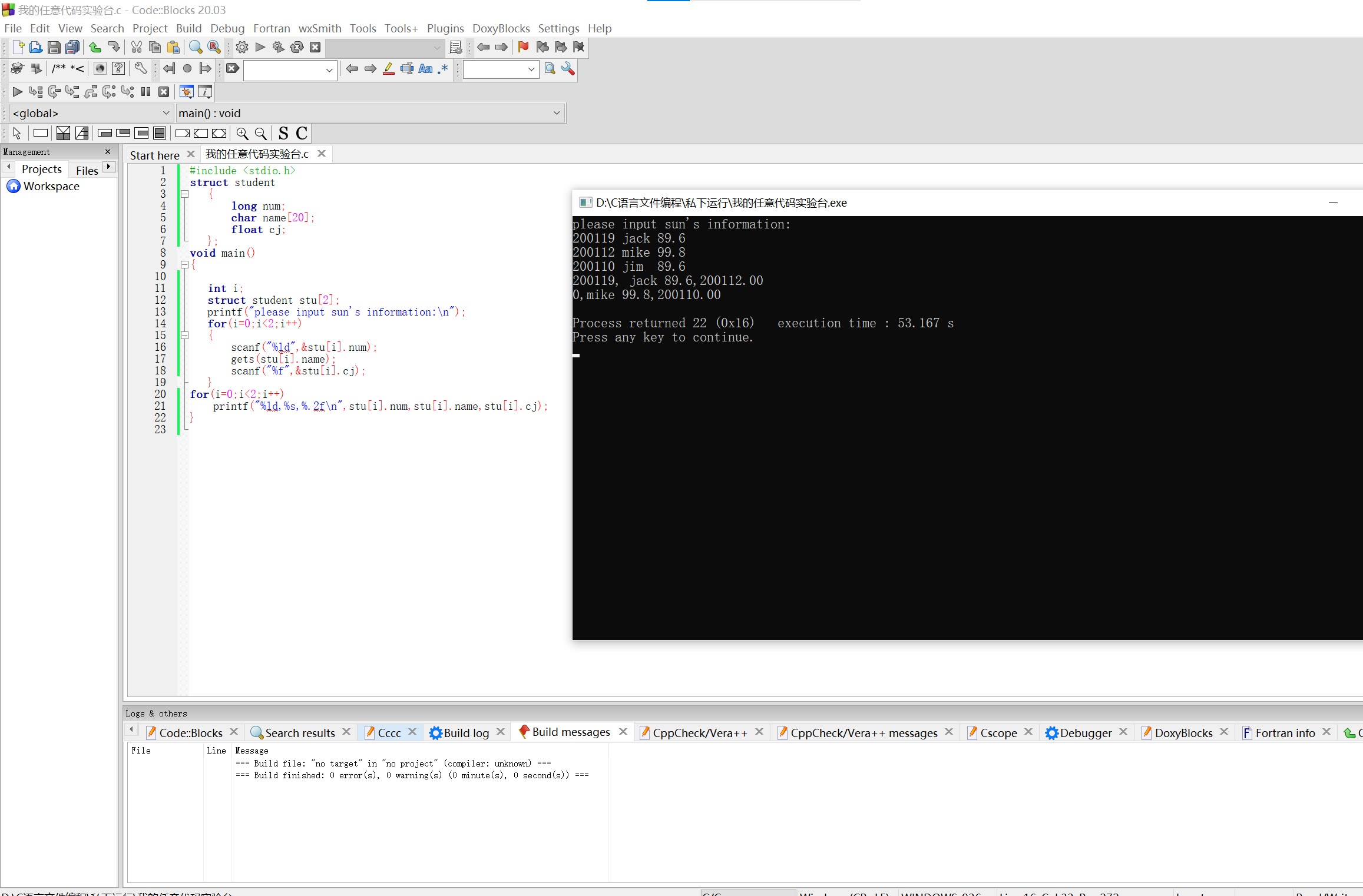Click the Open file icon
This screenshot has height=896, width=1363.
tap(35, 47)
